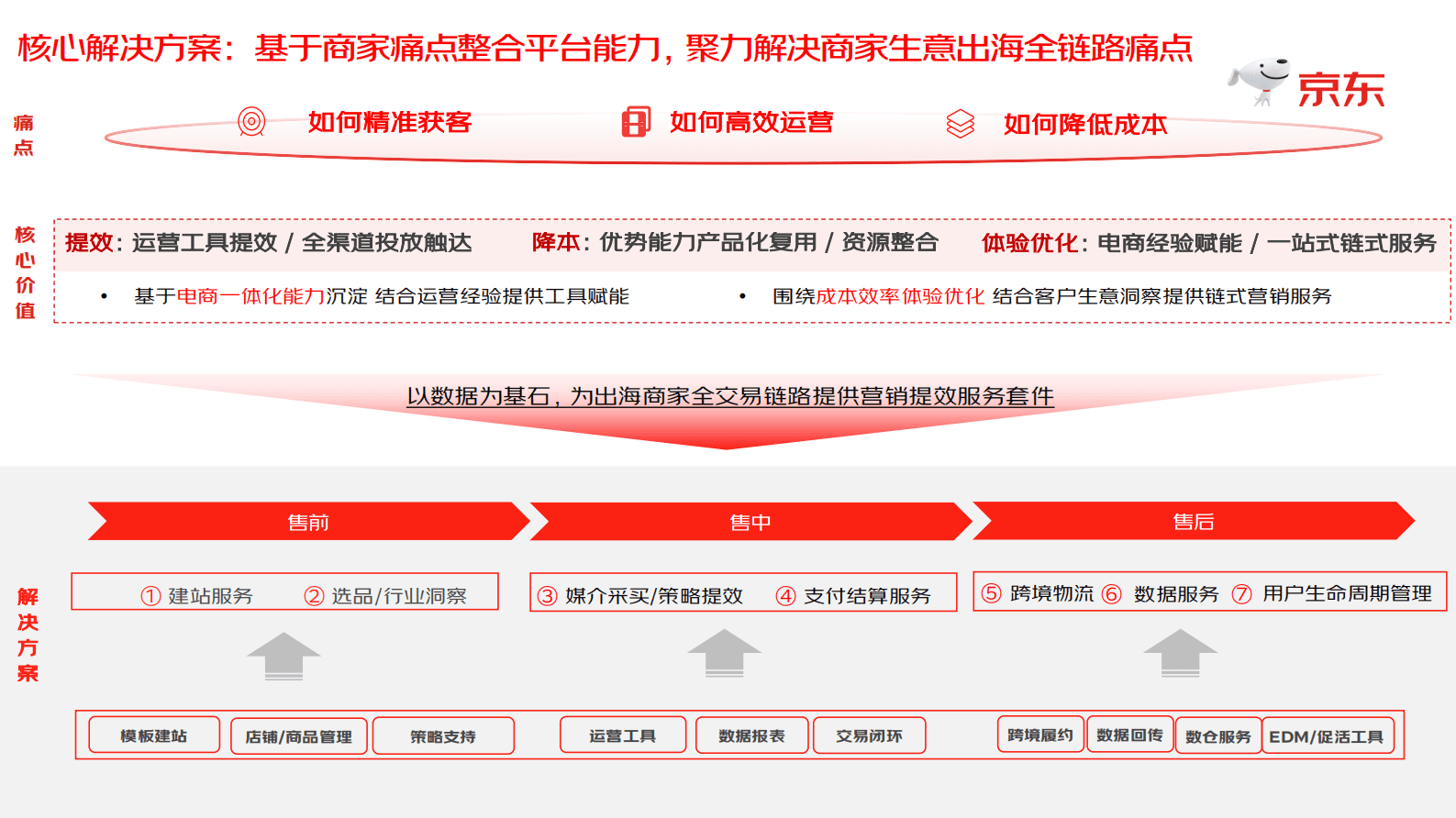Click the EDM/促活工具 box
The width and height of the screenshot is (1456, 818).
(1328, 735)
